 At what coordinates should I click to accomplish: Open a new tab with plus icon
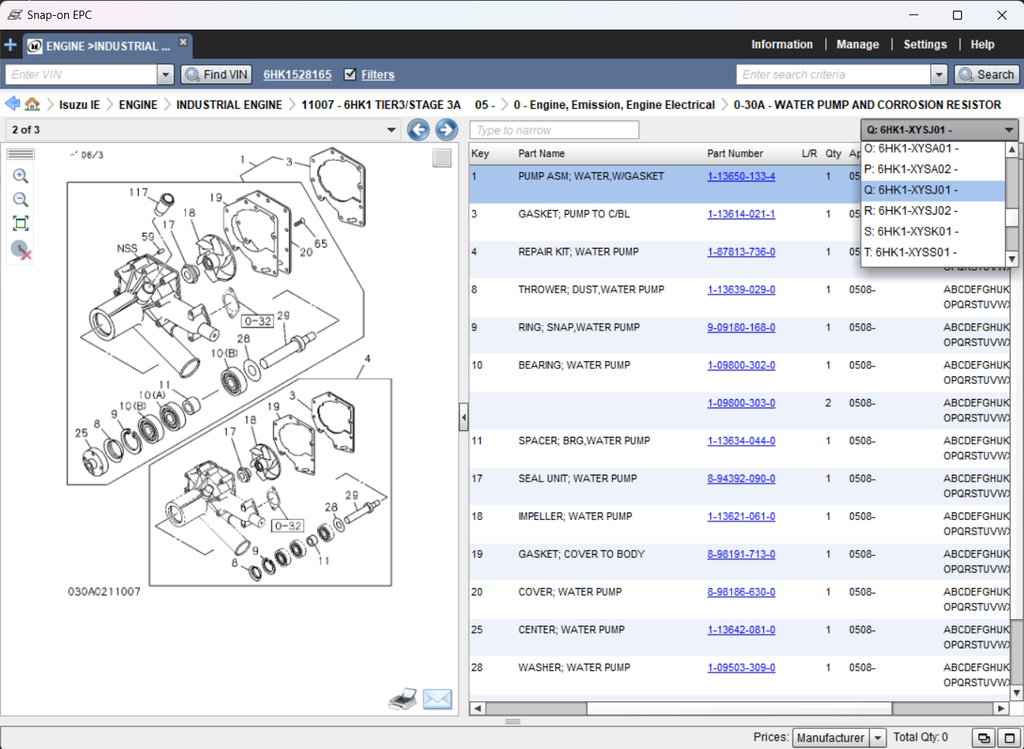pos(10,45)
